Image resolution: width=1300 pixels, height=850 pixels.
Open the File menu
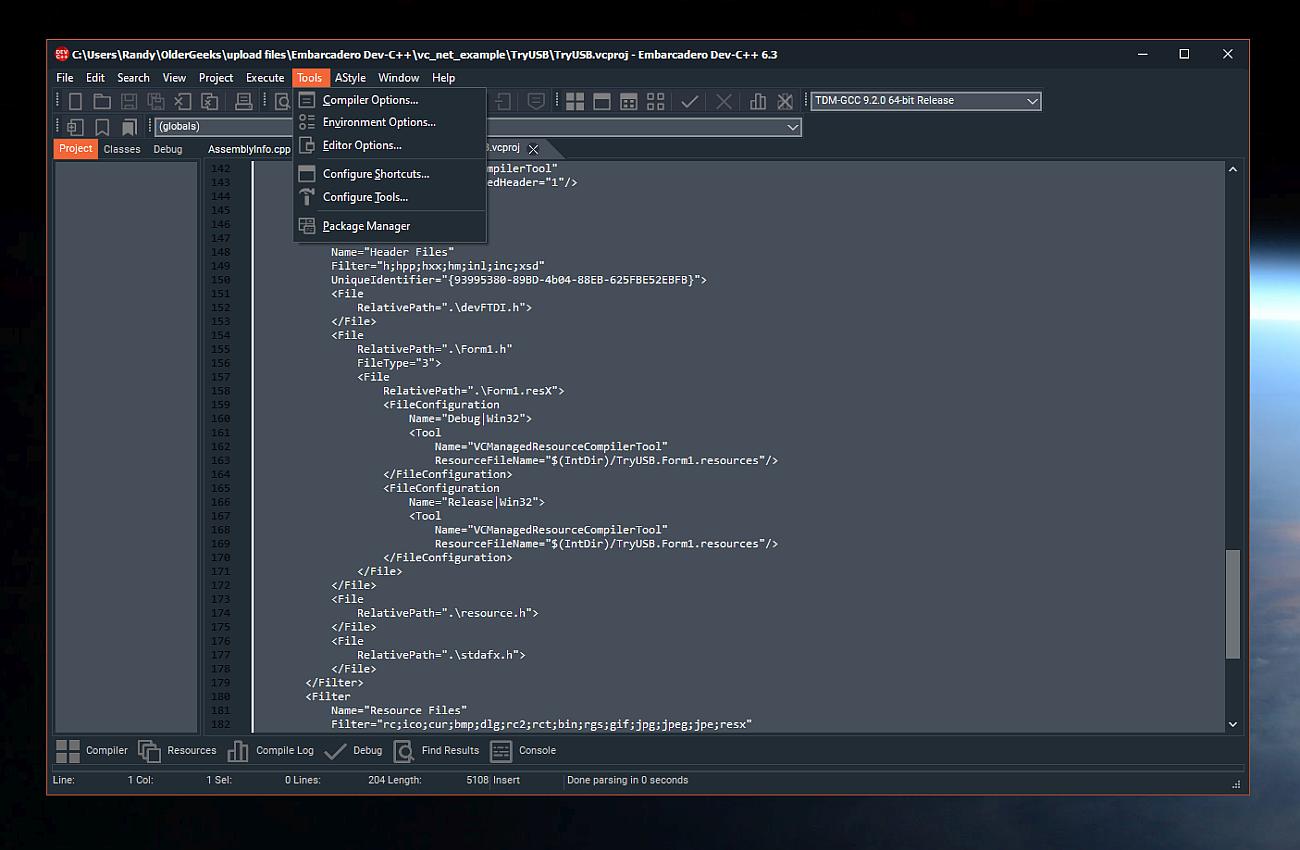[x=64, y=78]
